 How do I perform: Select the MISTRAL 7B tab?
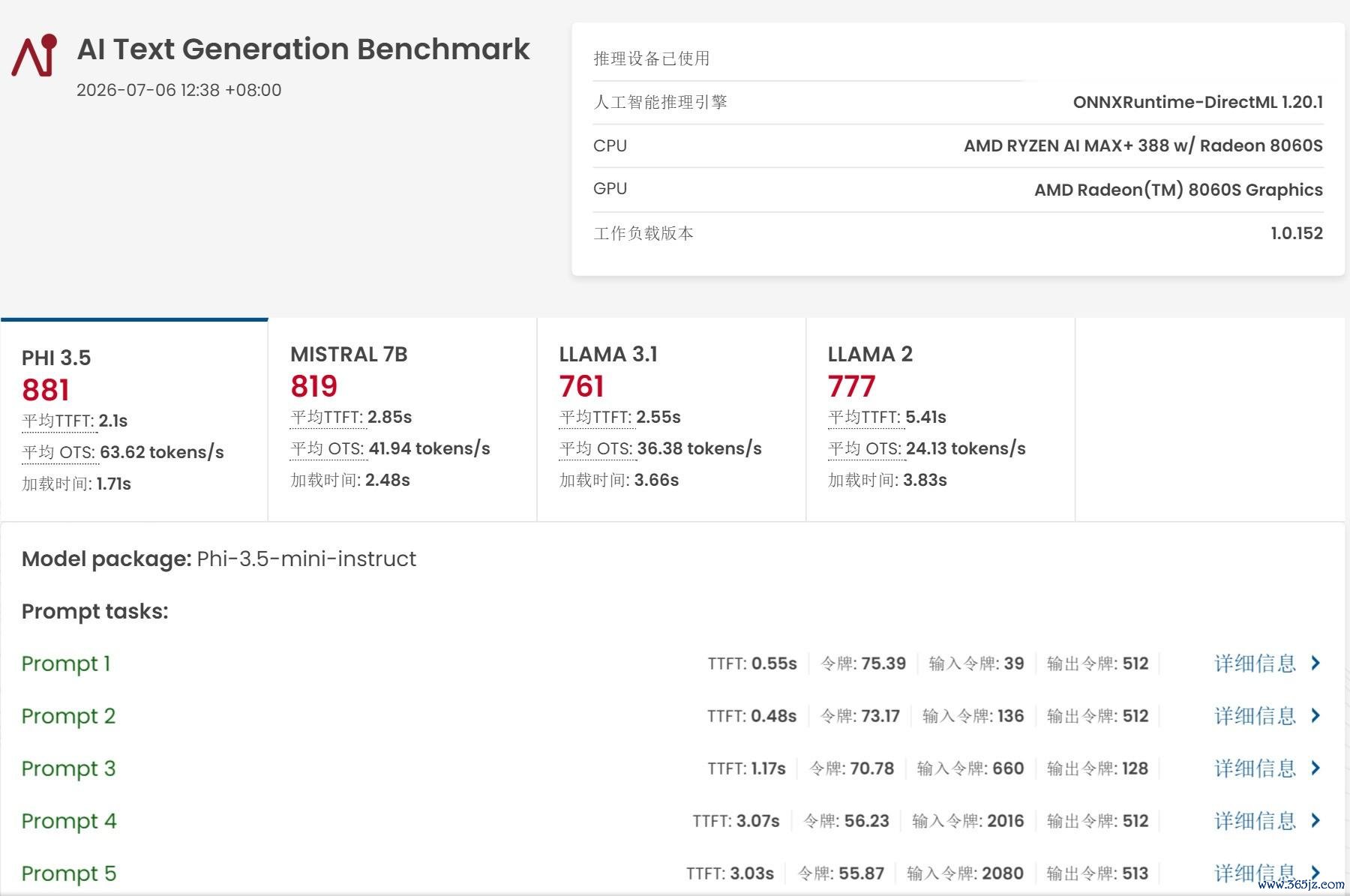click(x=403, y=419)
